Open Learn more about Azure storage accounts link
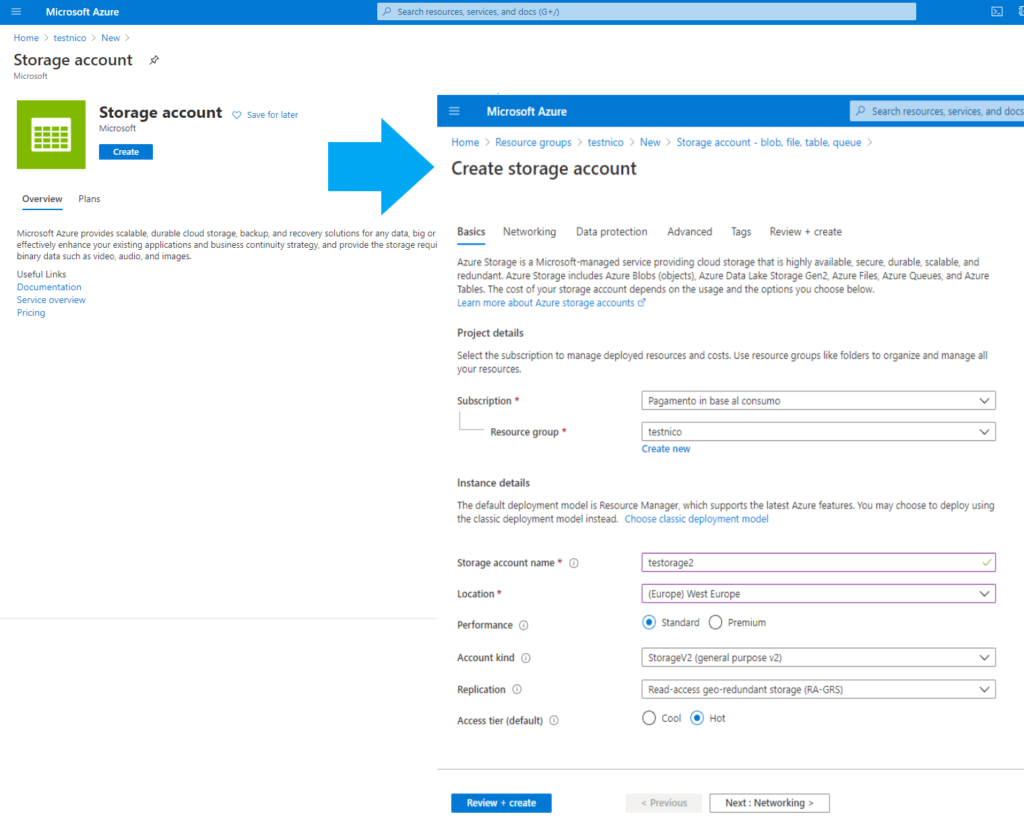1024x837 pixels. (551, 303)
